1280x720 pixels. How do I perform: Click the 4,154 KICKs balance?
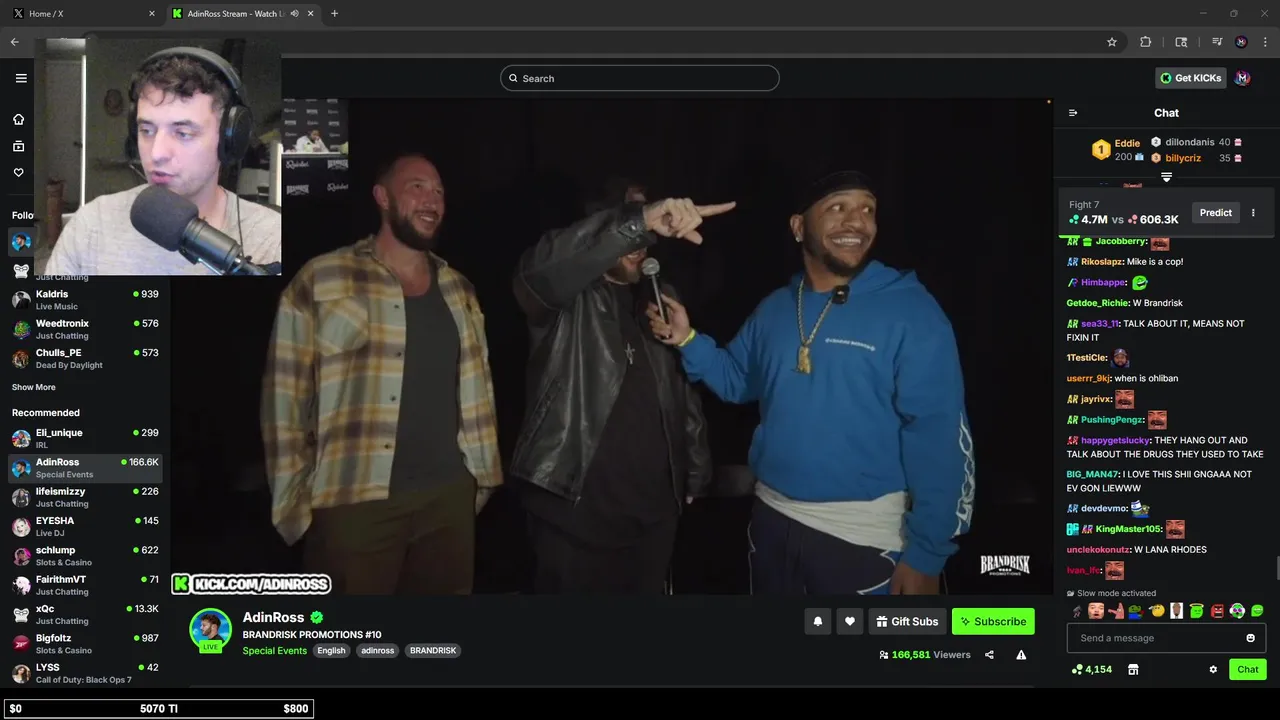(x=1091, y=670)
